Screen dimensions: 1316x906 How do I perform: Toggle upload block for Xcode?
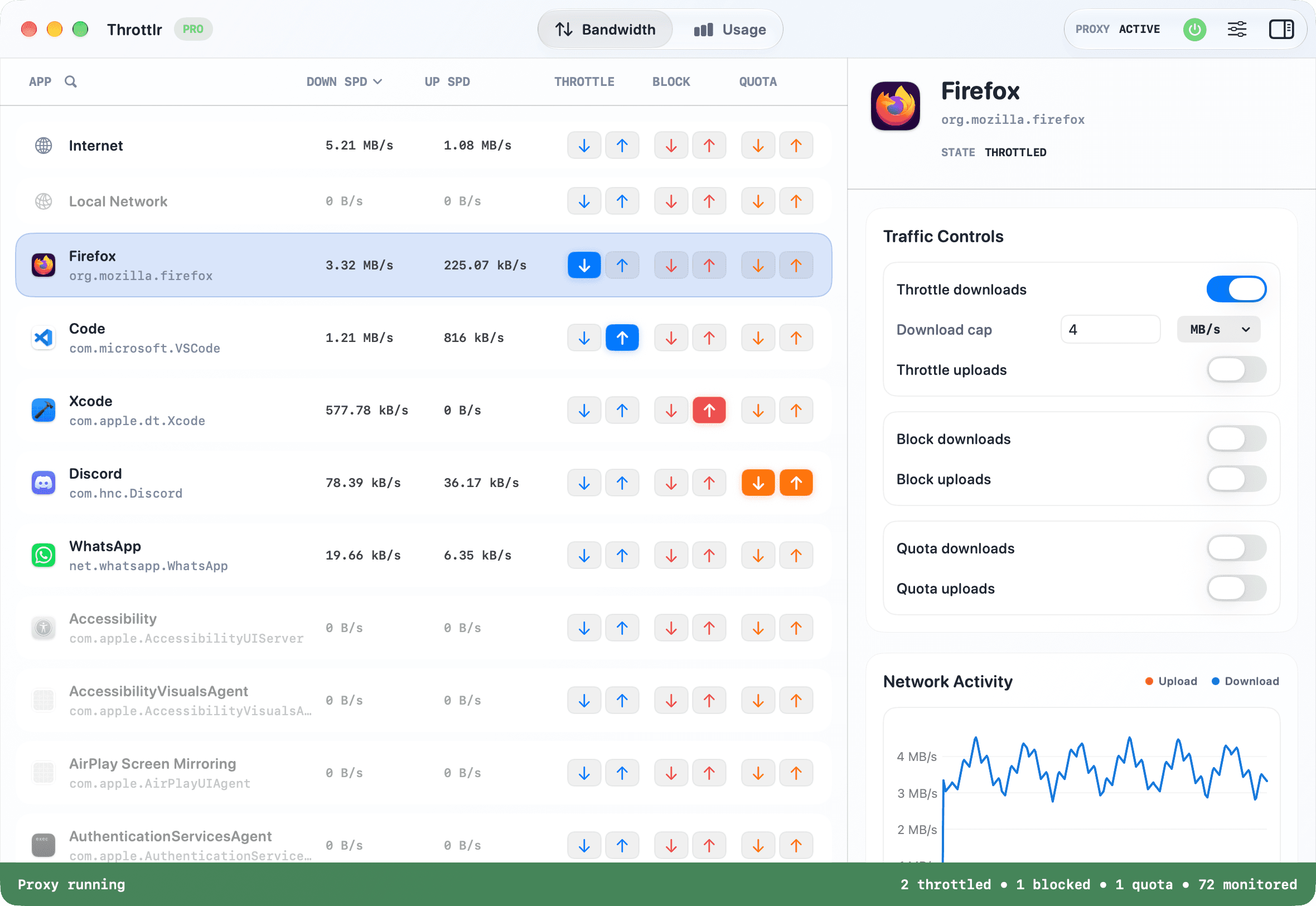coord(709,411)
